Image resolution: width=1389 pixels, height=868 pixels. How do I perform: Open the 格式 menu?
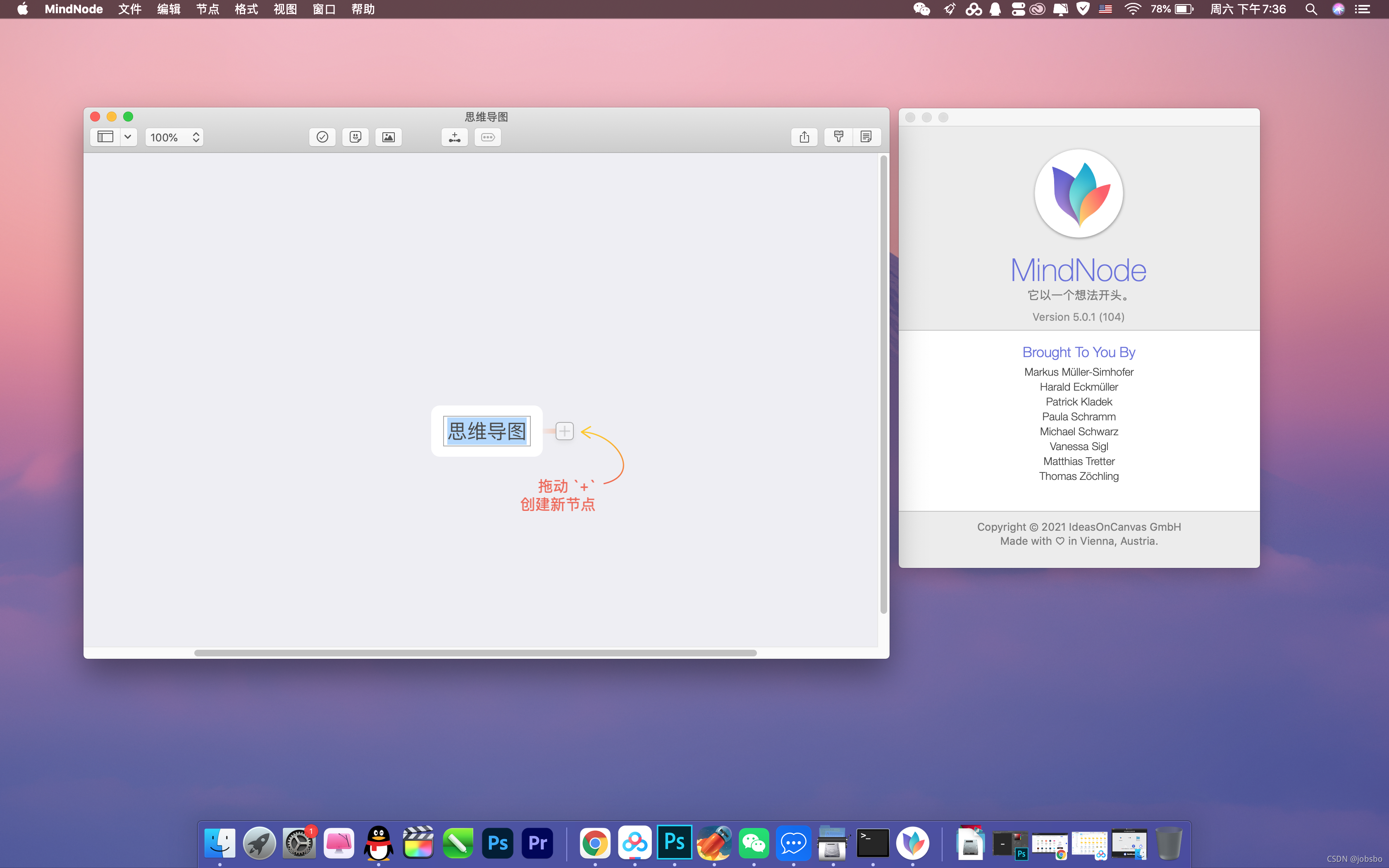point(246,9)
